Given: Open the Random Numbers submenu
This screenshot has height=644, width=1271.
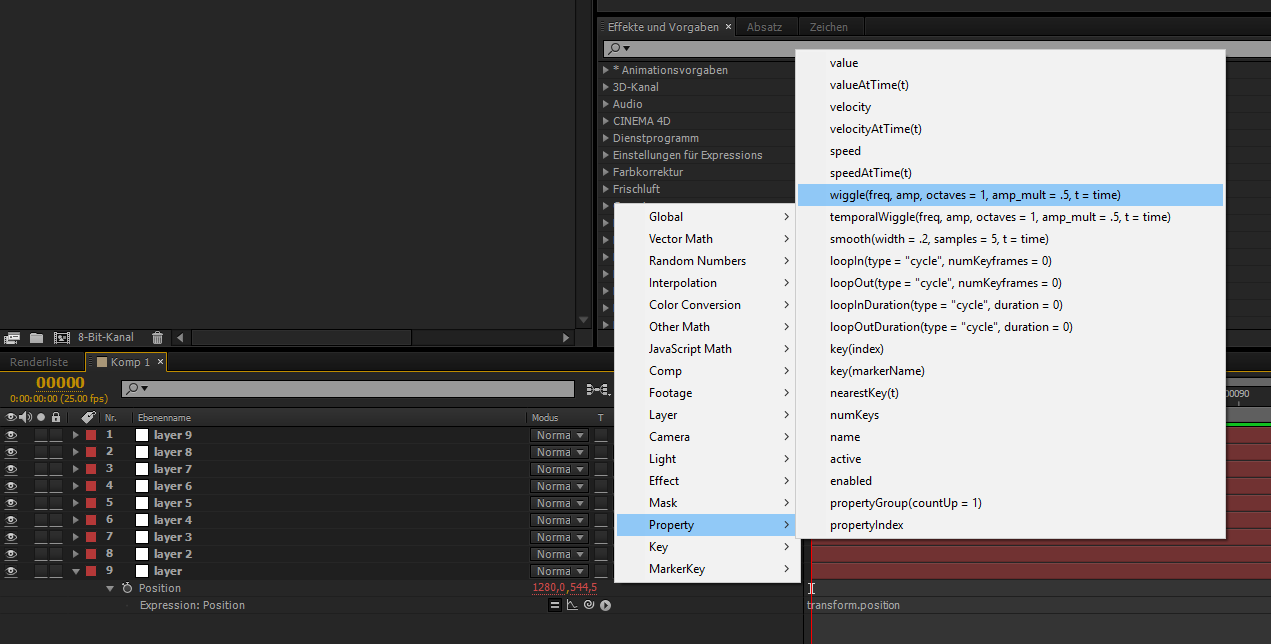Looking at the screenshot, I should click(707, 261).
